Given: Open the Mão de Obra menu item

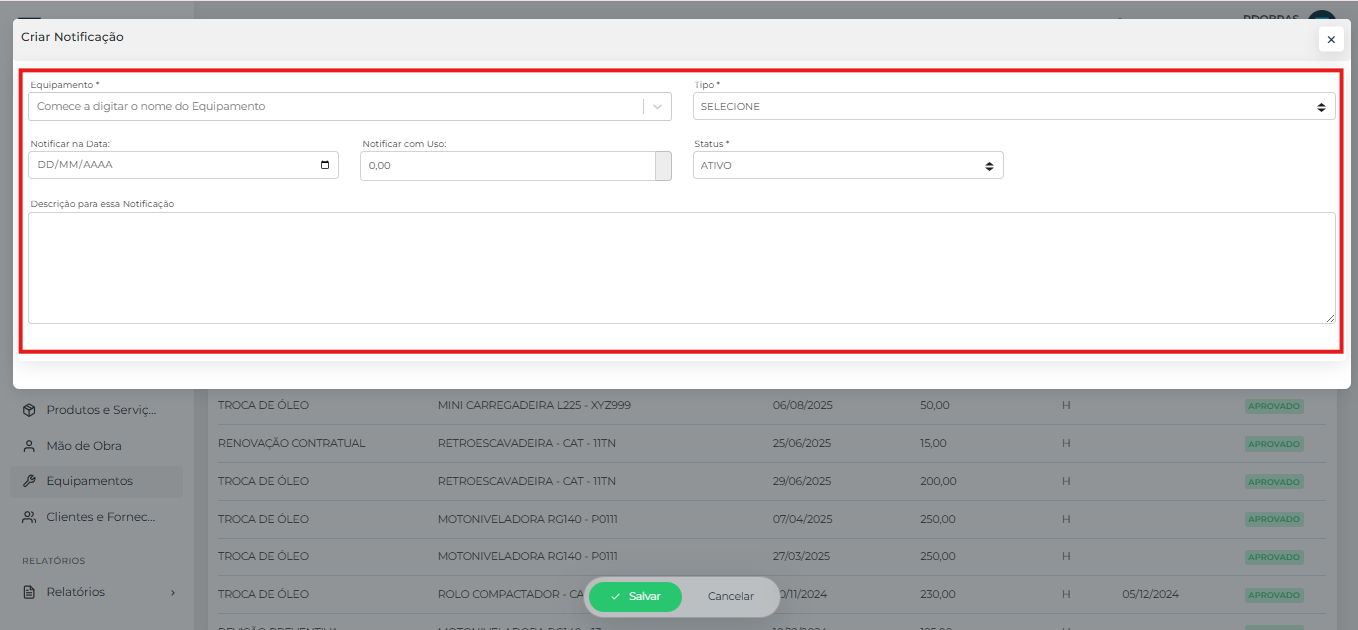Looking at the screenshot, I should (x=84, y=446).
